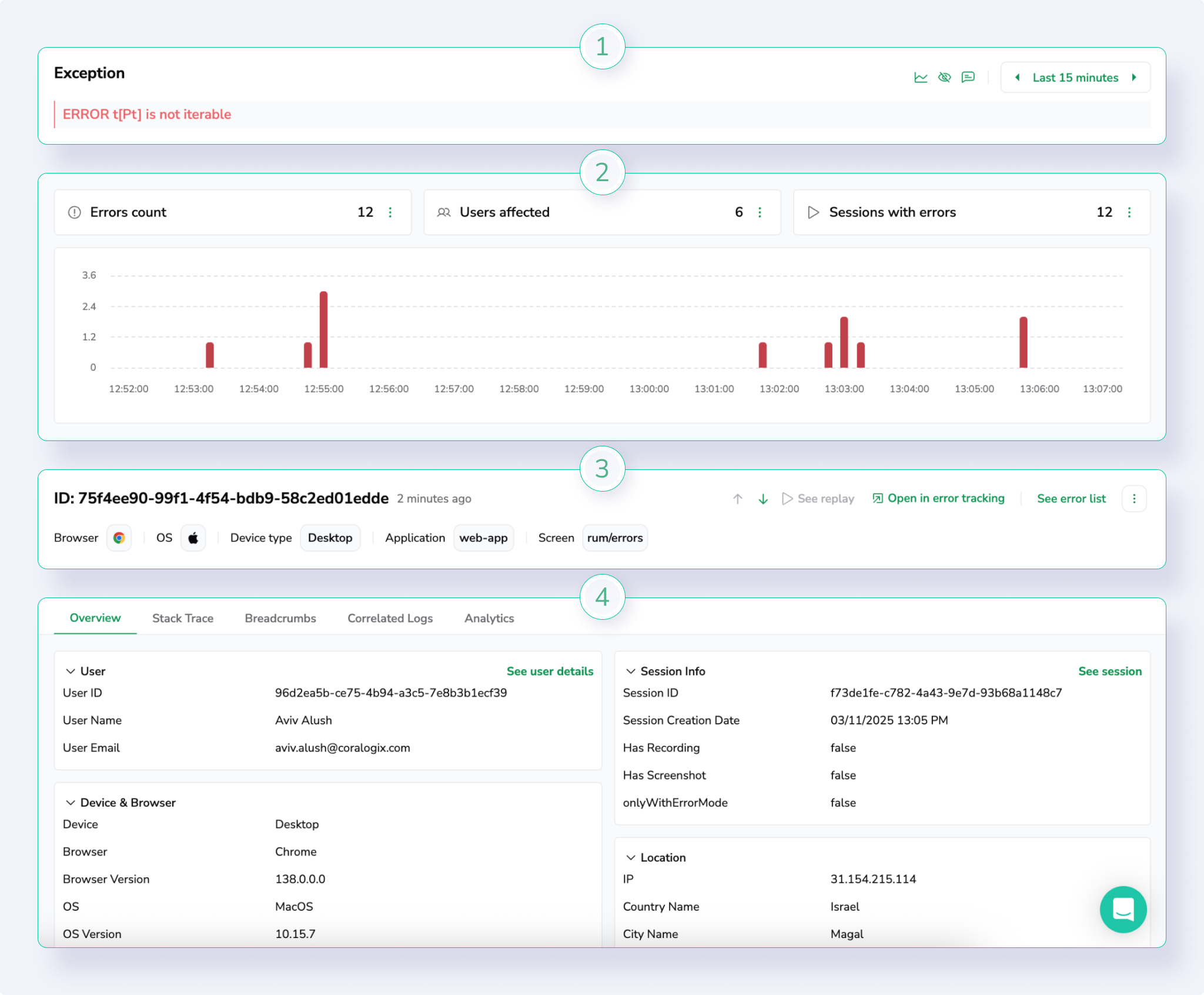
Task: Collapse the Session Info section
Action: [631, 671]
